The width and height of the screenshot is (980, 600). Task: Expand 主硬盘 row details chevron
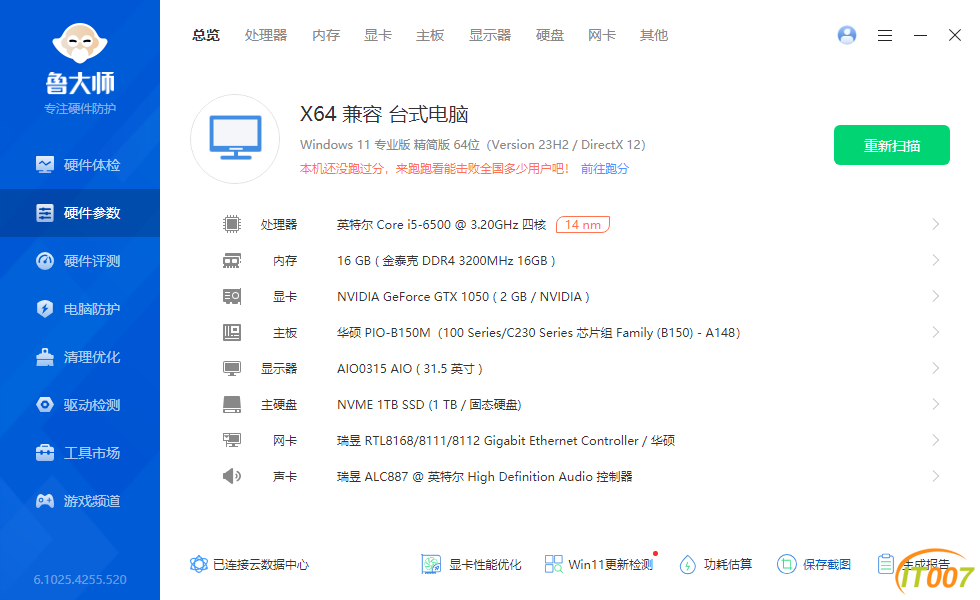pos(936,404)
